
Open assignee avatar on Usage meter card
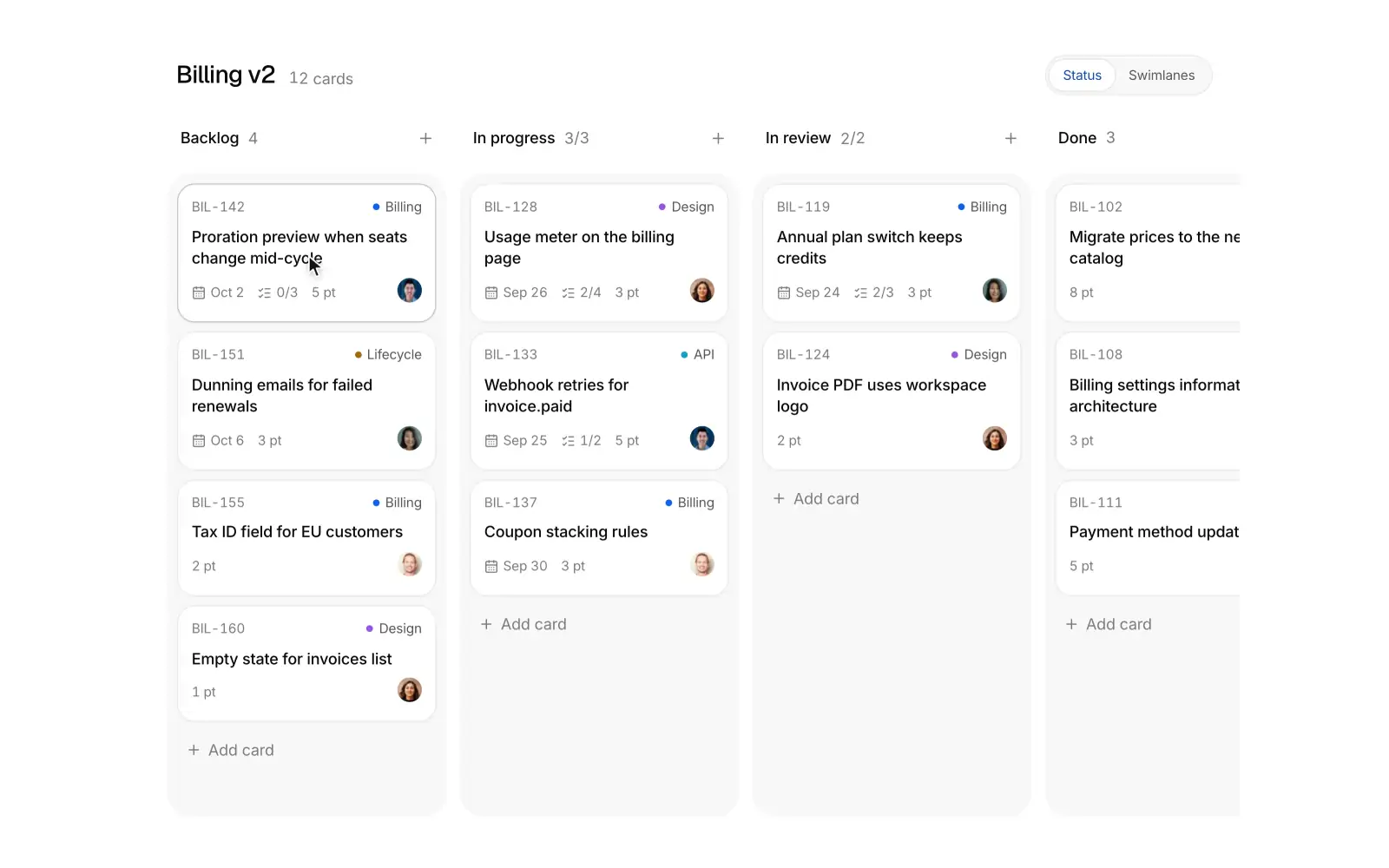pos(702,290)
